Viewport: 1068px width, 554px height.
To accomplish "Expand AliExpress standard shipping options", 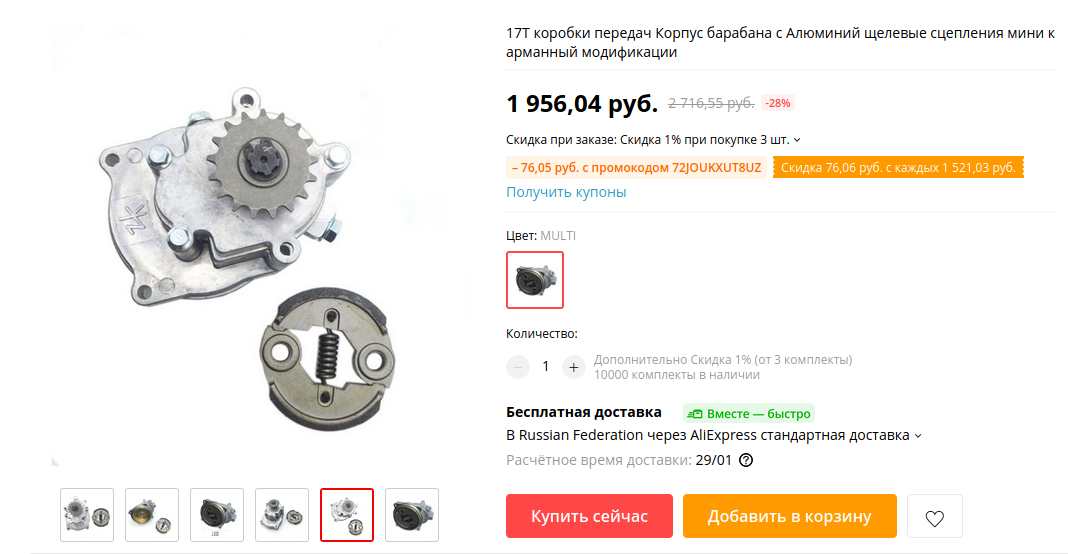I will pos(917,436).
